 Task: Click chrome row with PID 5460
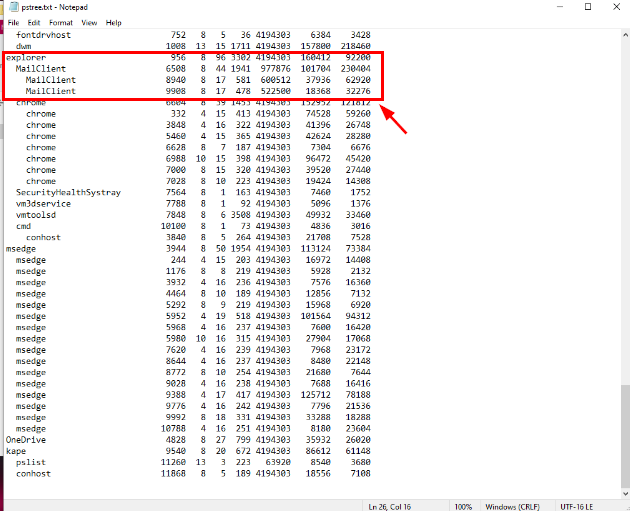coord(198,136)
